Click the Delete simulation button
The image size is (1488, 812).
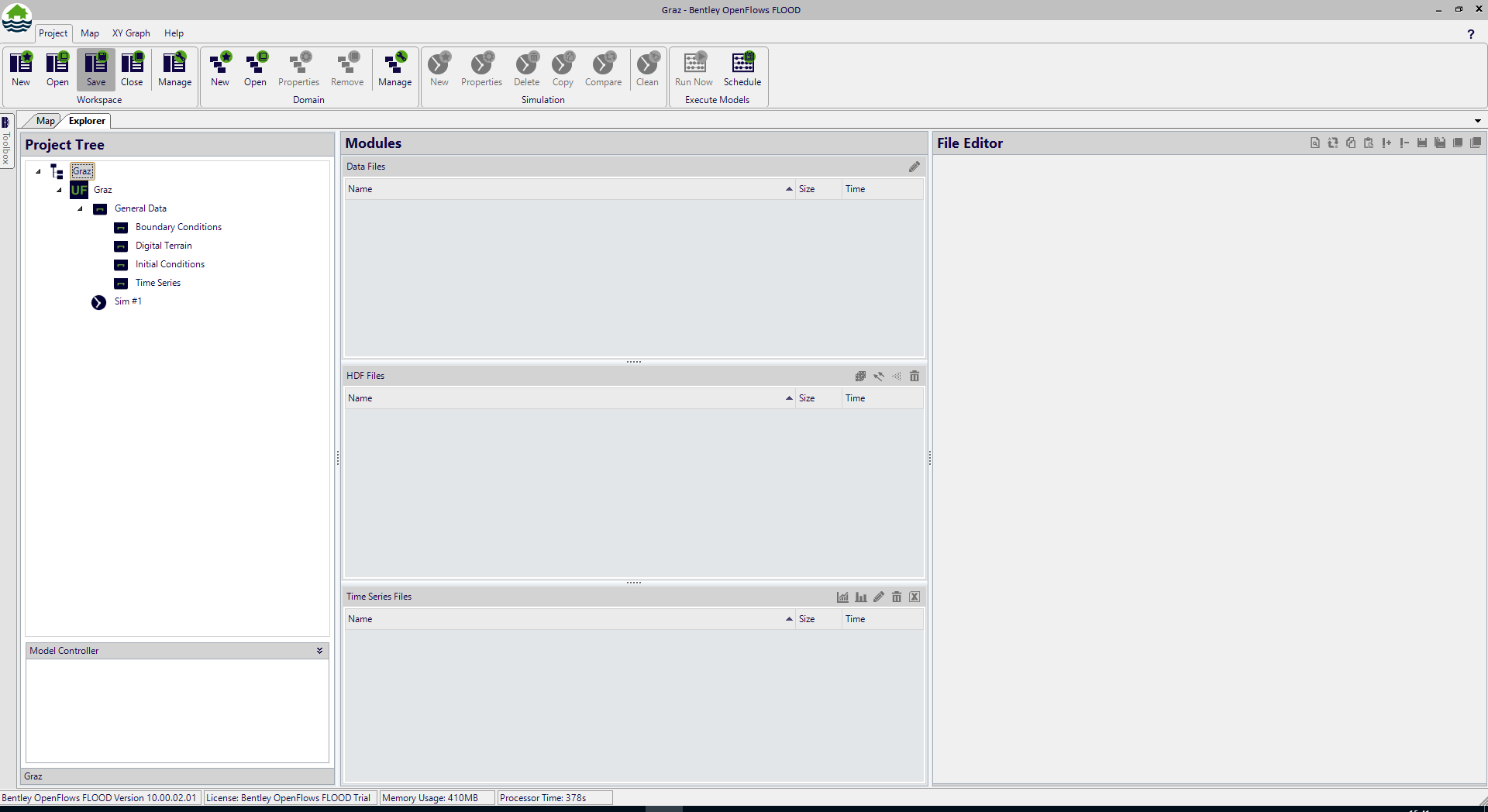coord(527,69)
